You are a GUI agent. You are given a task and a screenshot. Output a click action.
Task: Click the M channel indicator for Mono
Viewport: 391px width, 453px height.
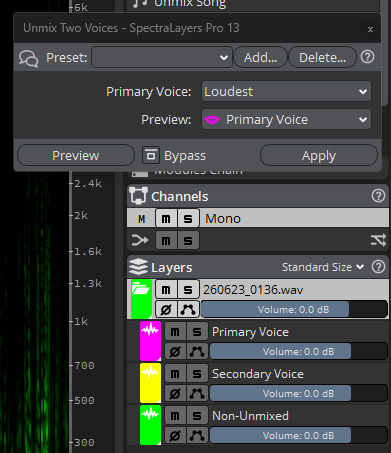(142, 219)
